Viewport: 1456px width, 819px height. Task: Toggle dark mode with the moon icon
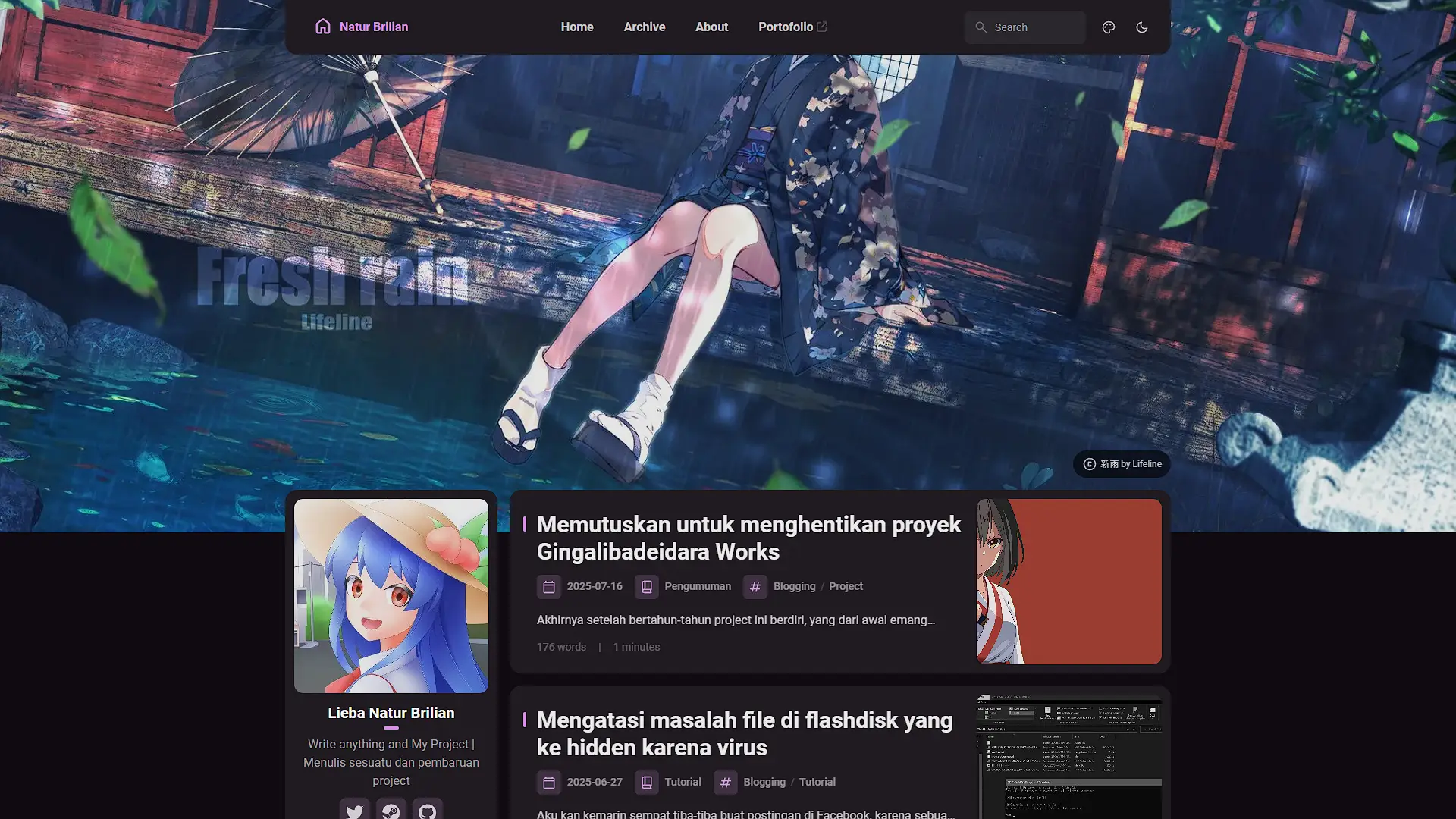coord(1142,27)
